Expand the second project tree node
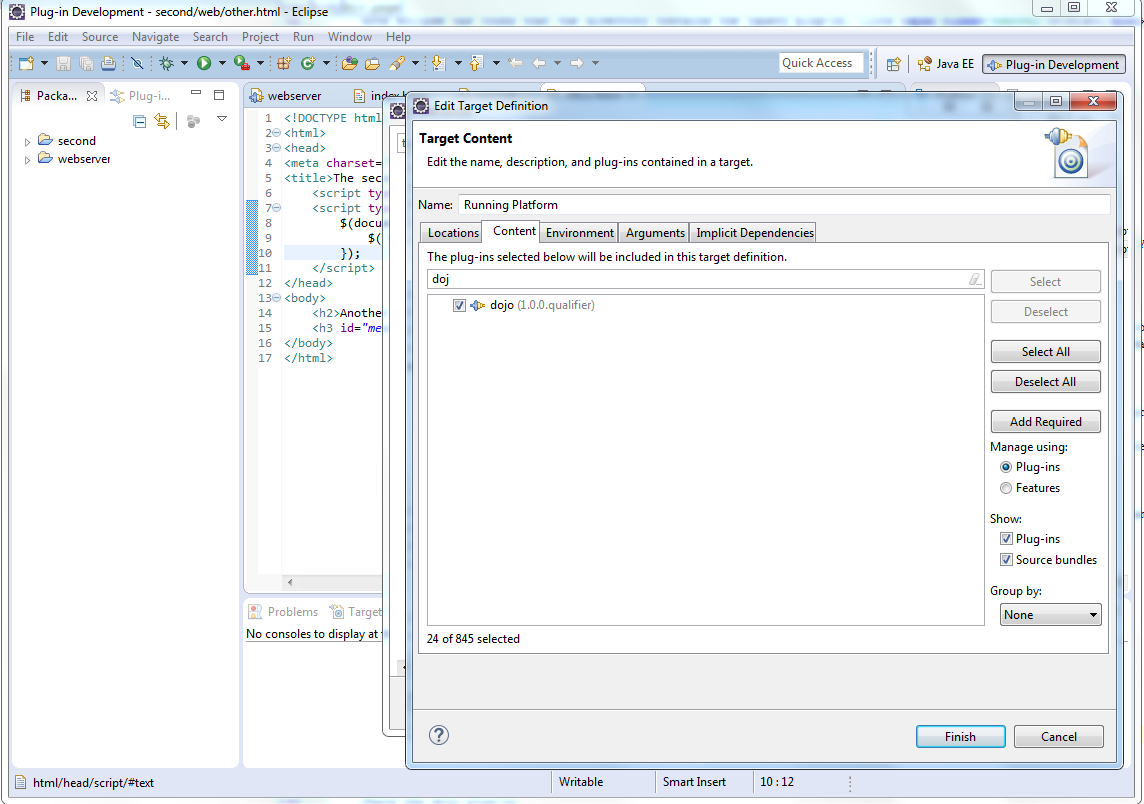Screen dimensions: 1144x804 pos(27,142)
